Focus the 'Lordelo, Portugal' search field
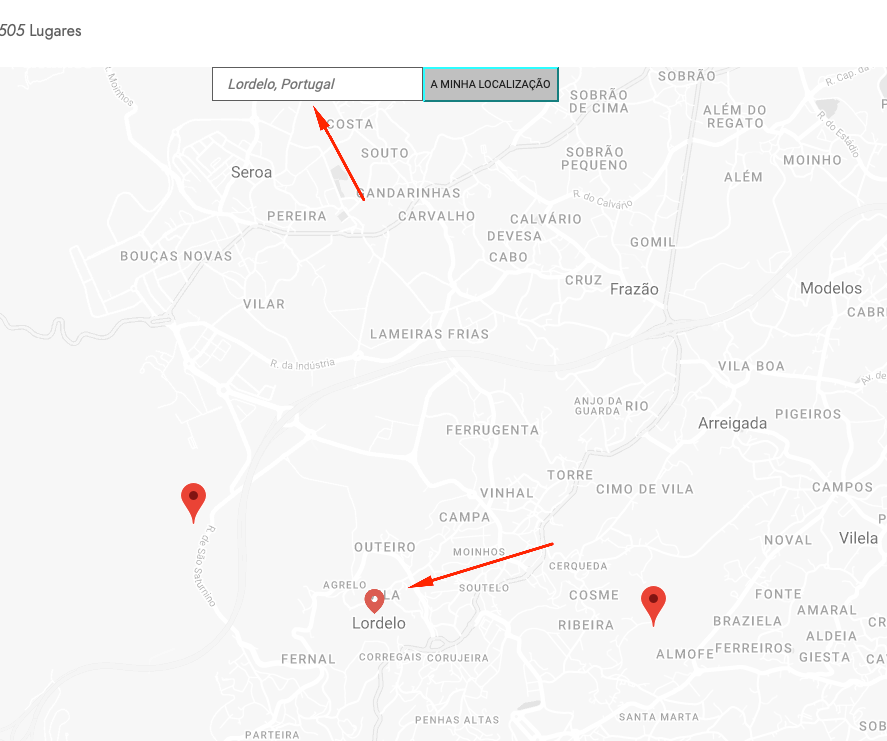 [317, 84]
